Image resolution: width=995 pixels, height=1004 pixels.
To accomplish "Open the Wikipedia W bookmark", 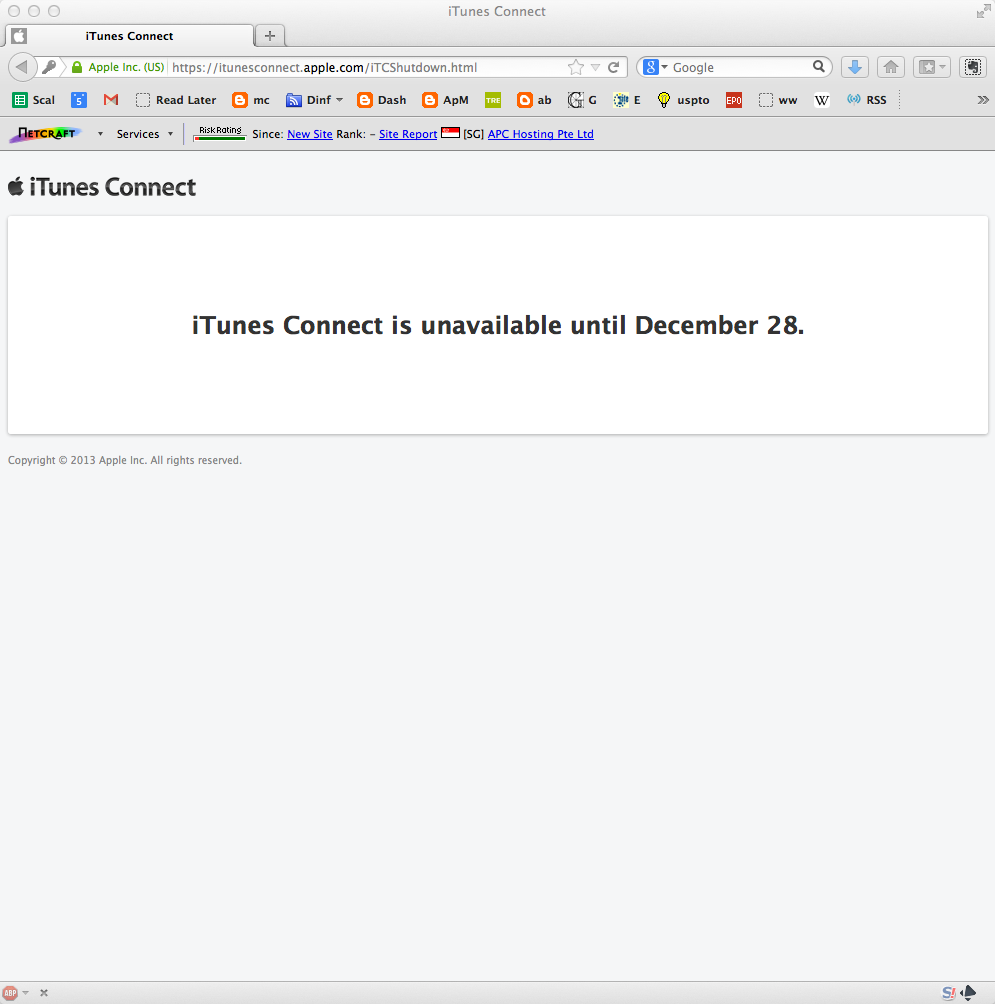I will (x=821, y=100).
